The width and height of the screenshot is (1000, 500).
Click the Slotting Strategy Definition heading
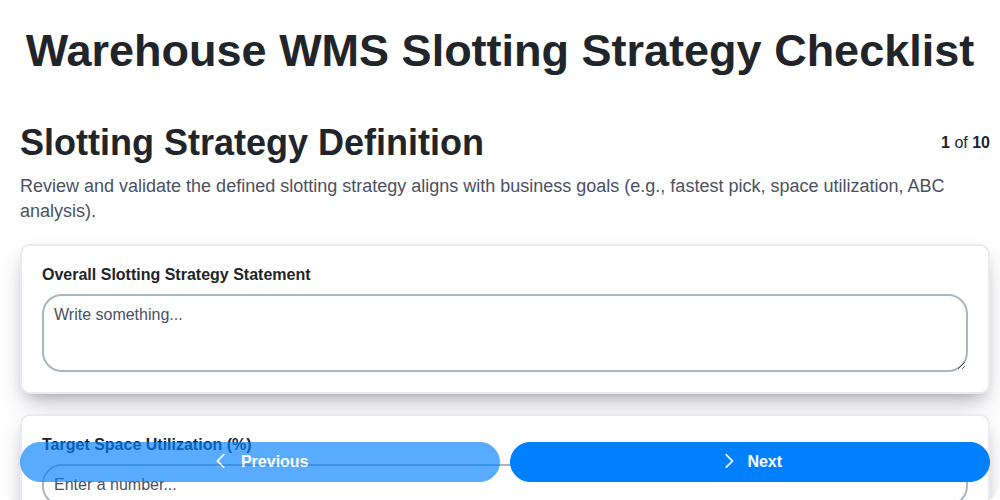tap(252, 143)
